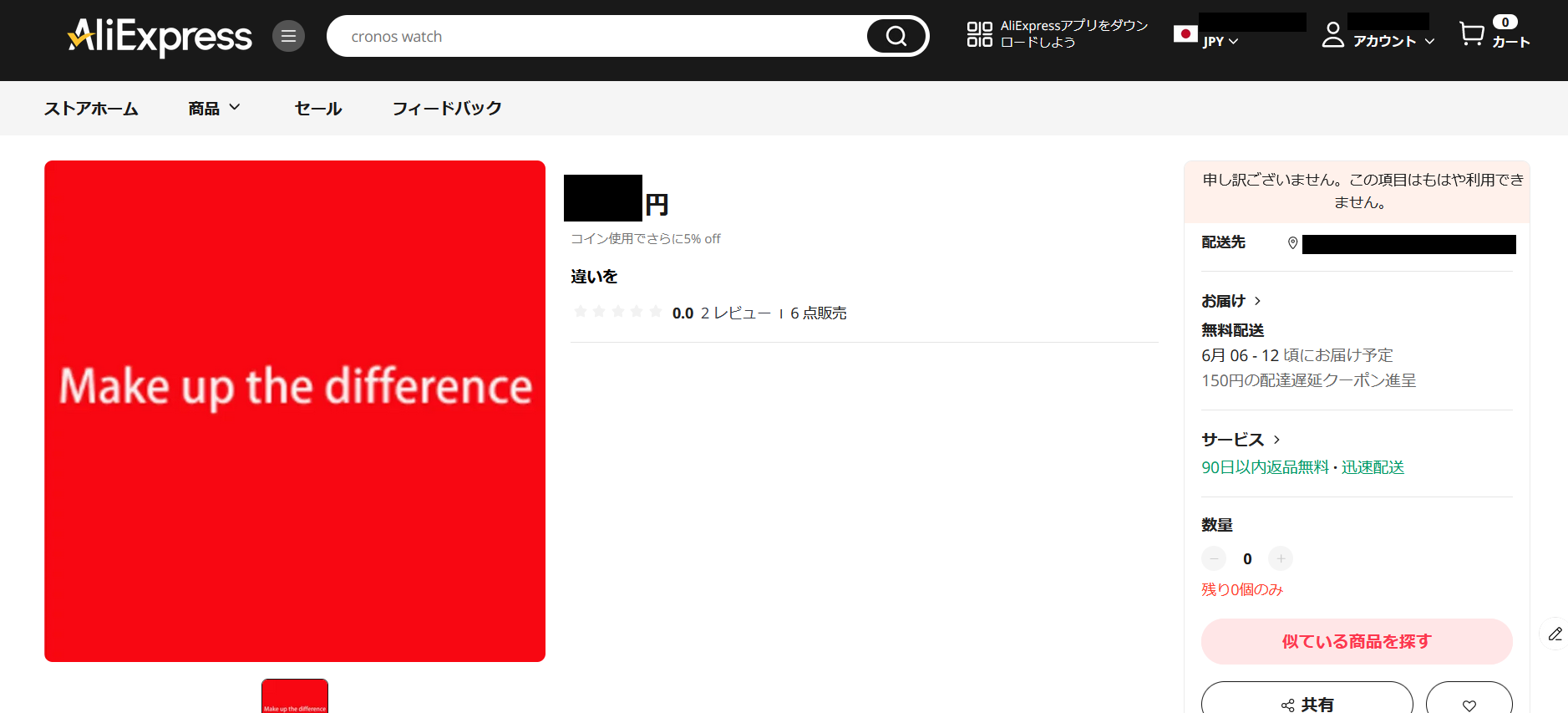The image size is (1568, 713).
Task: Click the 迅速配送 link
Action: pyautogui.click(x=1373, y=467)
